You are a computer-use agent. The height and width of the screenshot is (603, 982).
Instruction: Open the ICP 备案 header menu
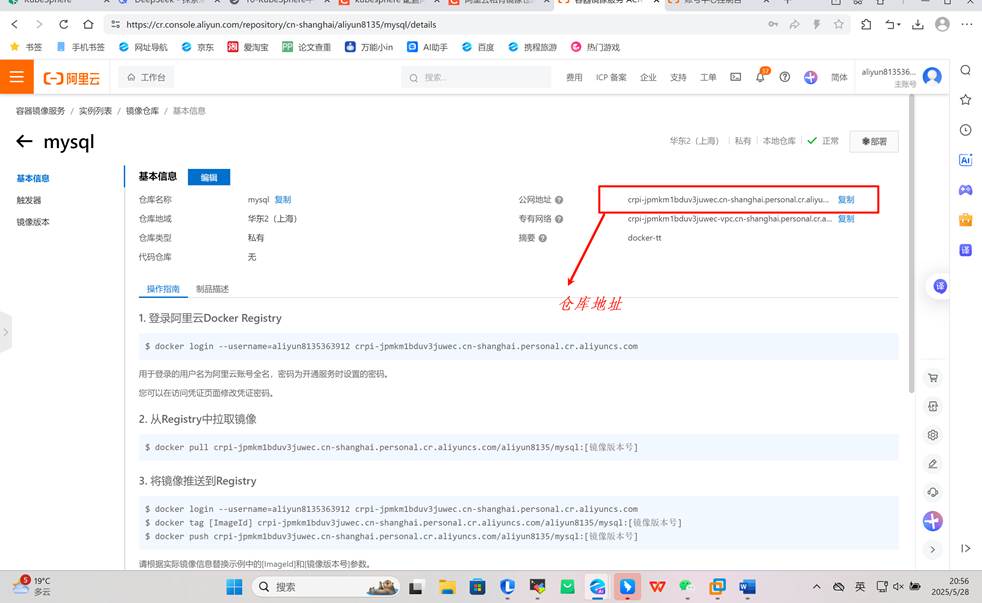tap(611, 78)
